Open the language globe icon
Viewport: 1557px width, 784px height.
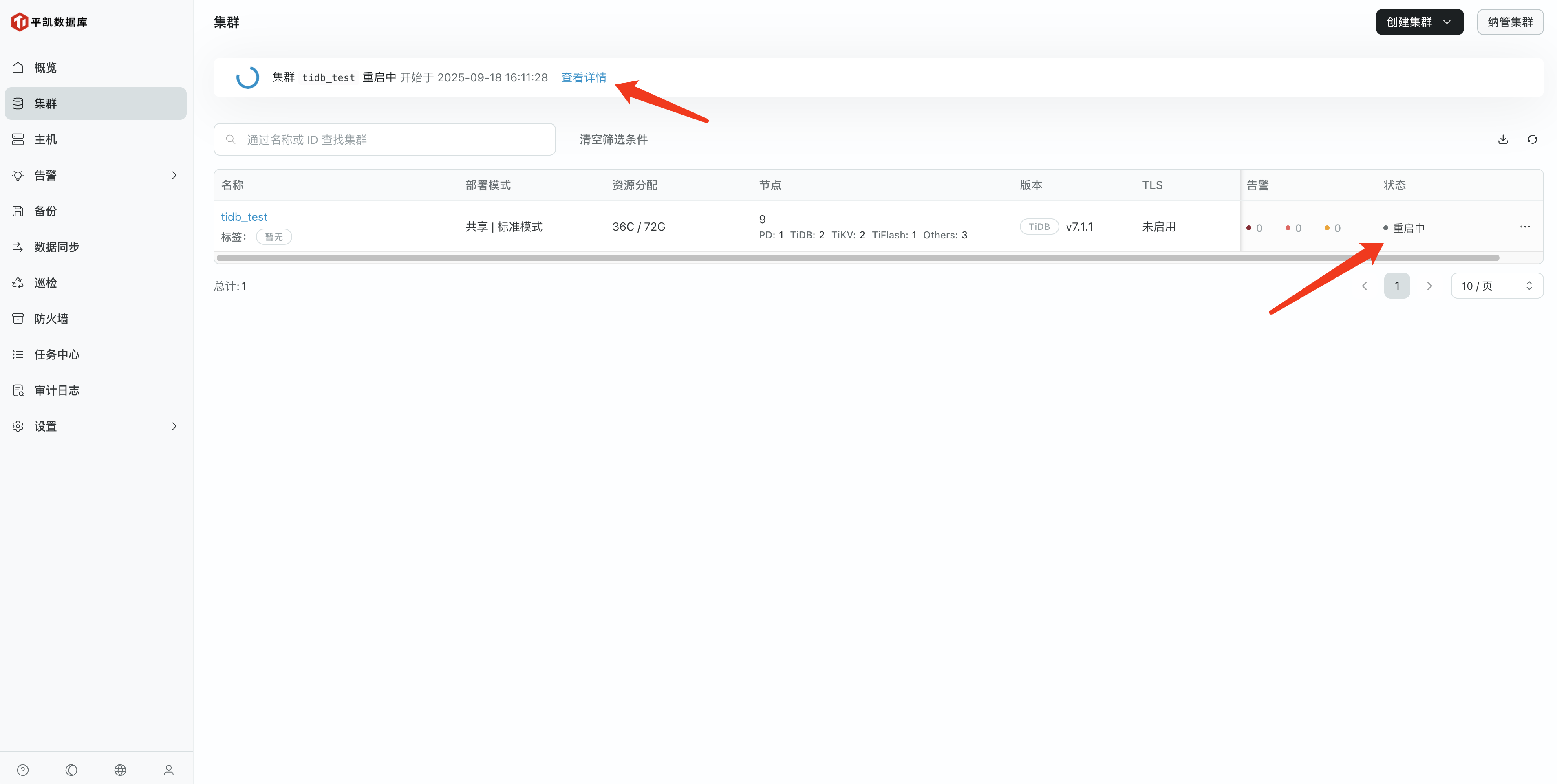[120, 769]
